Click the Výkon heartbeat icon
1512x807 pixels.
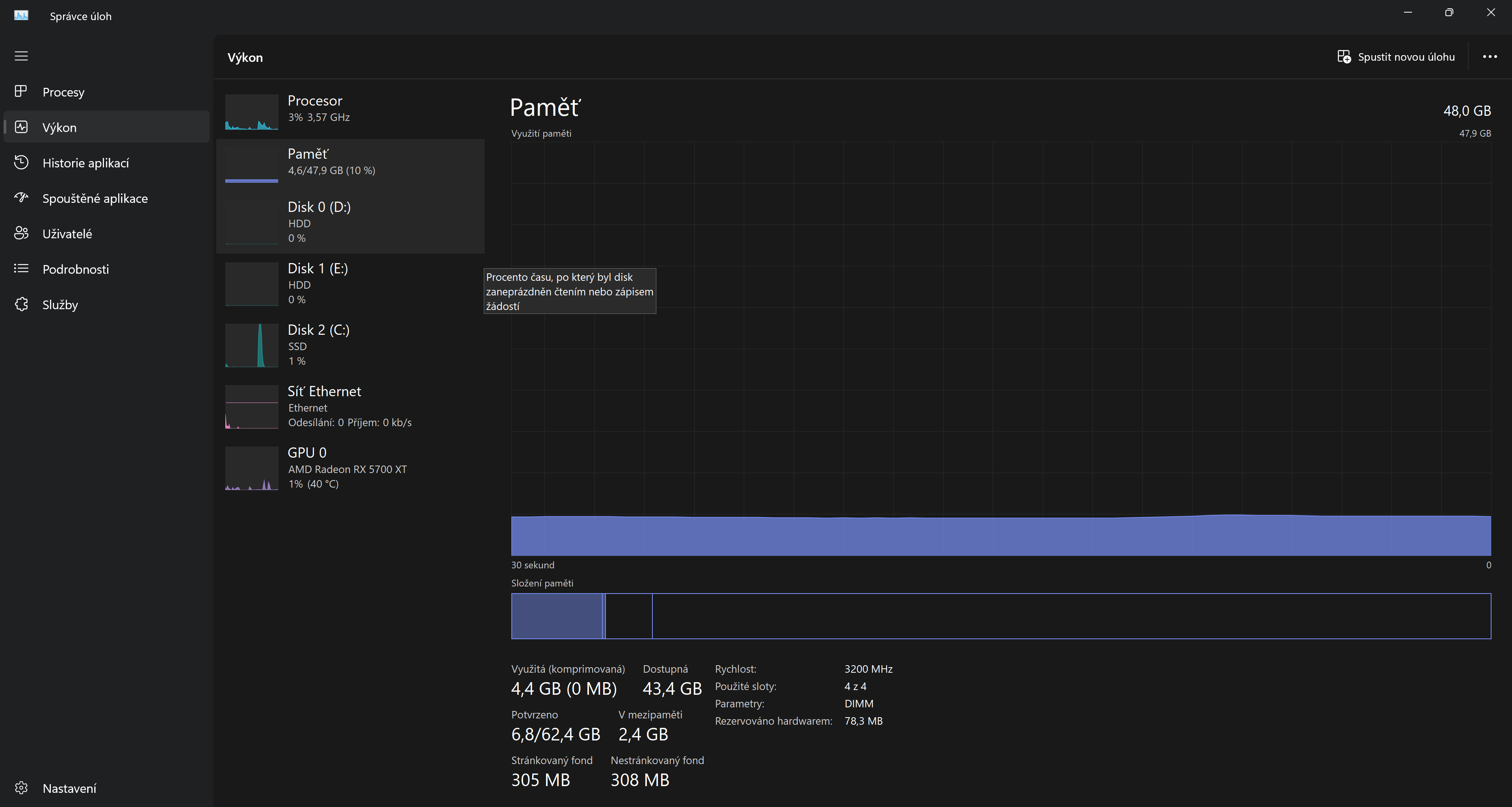point(21,127)
